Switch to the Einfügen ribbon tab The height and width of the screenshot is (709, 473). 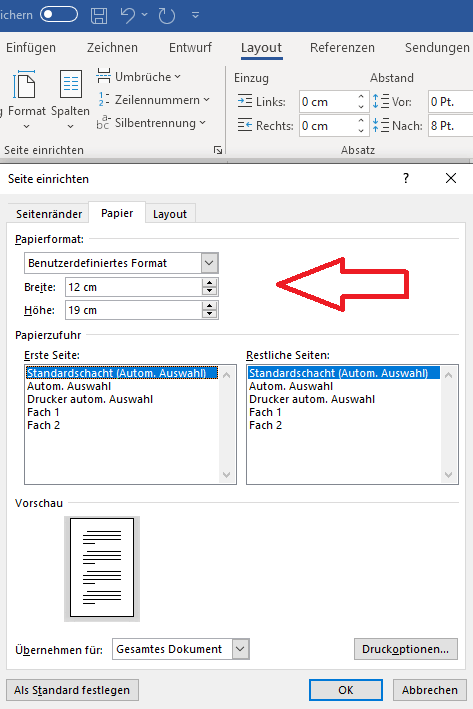click(31, 47)
